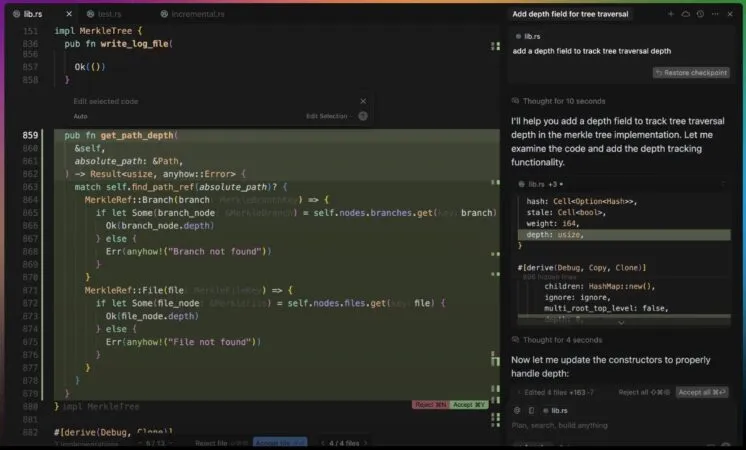Click the file attachment icon in chat input
746x450 pixels.
(531, 410)
